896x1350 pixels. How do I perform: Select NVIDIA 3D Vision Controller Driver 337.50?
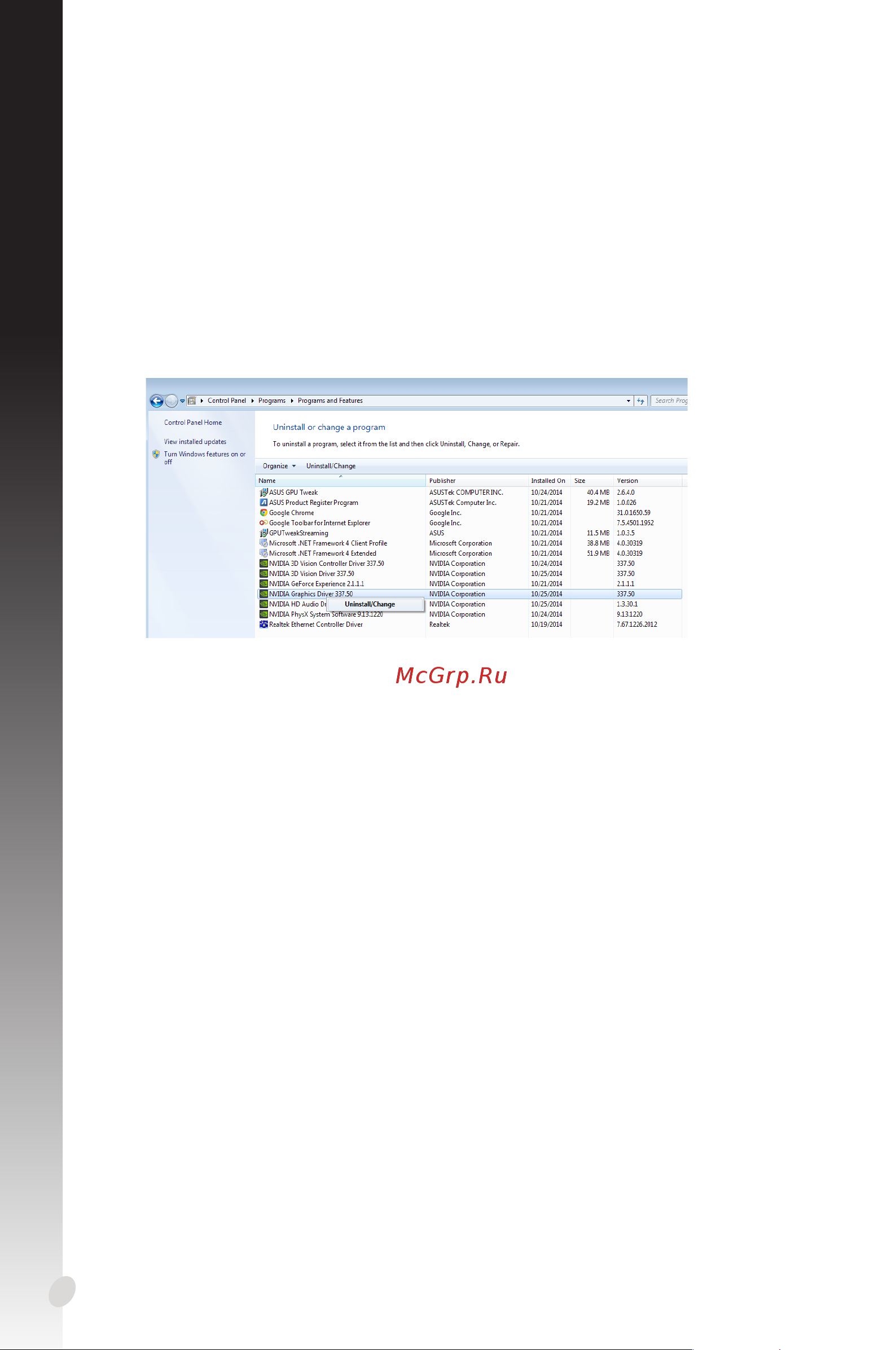point(327,564)
